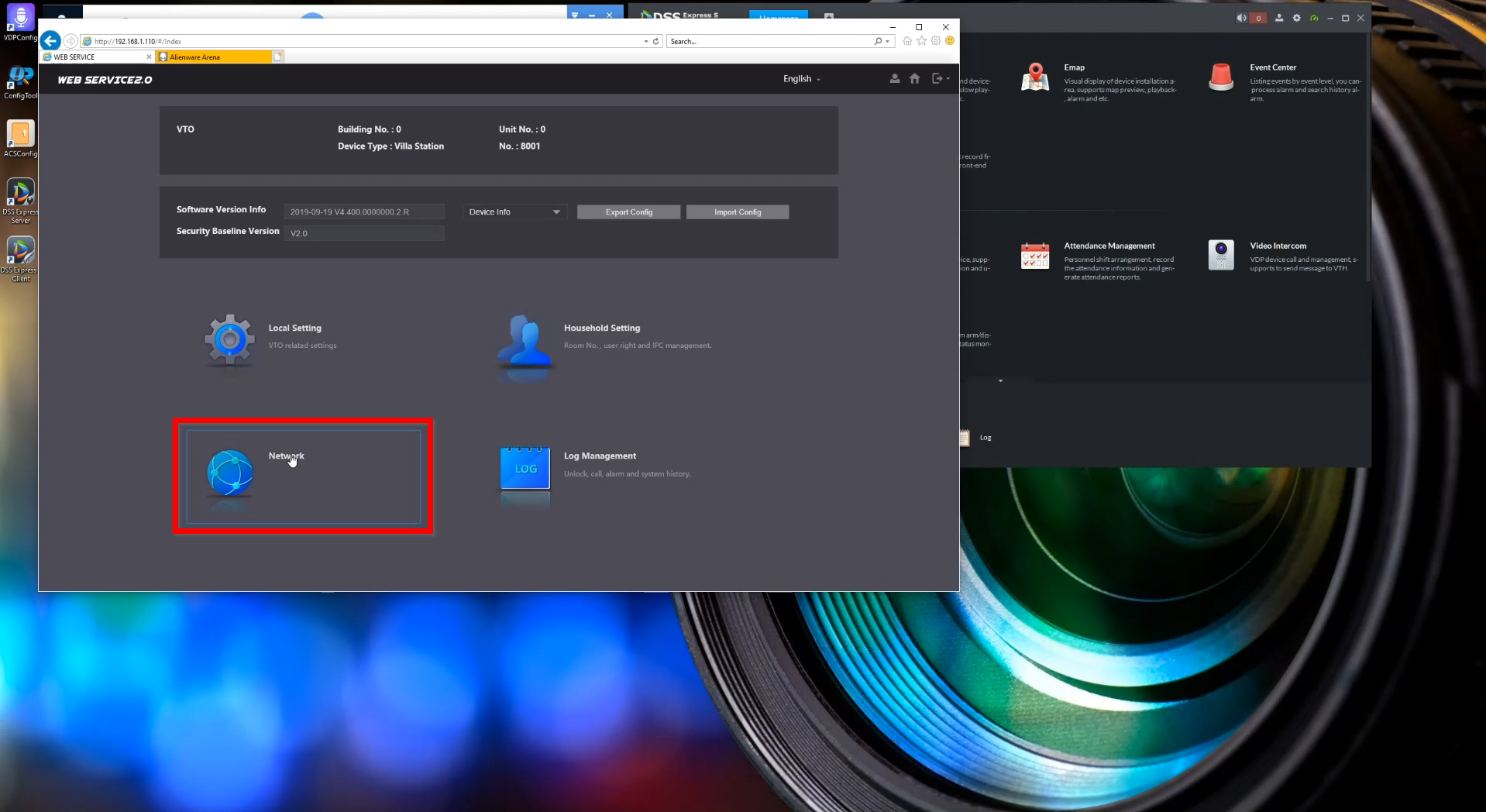The image size is (1486, 812).
Task: Open DSS Express Client desktop shortcut
Action: pos(20,259)
